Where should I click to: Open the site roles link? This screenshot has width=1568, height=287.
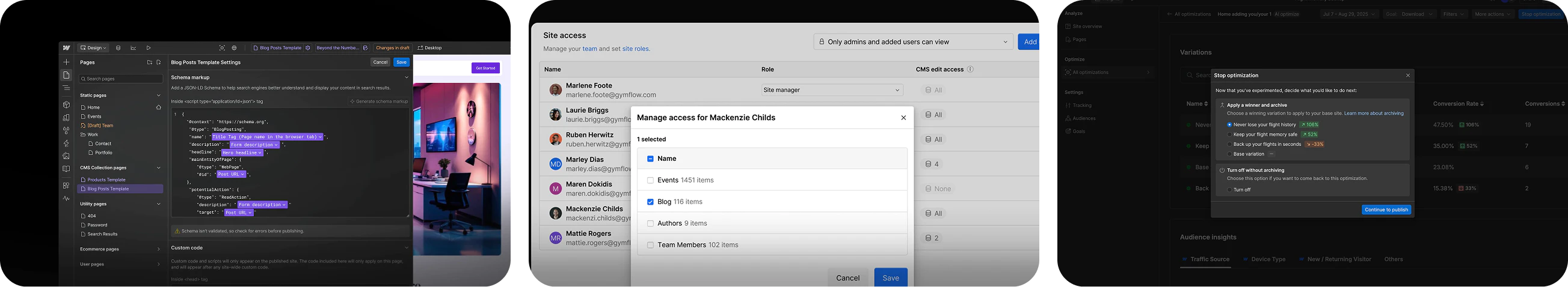coord(636,49)
